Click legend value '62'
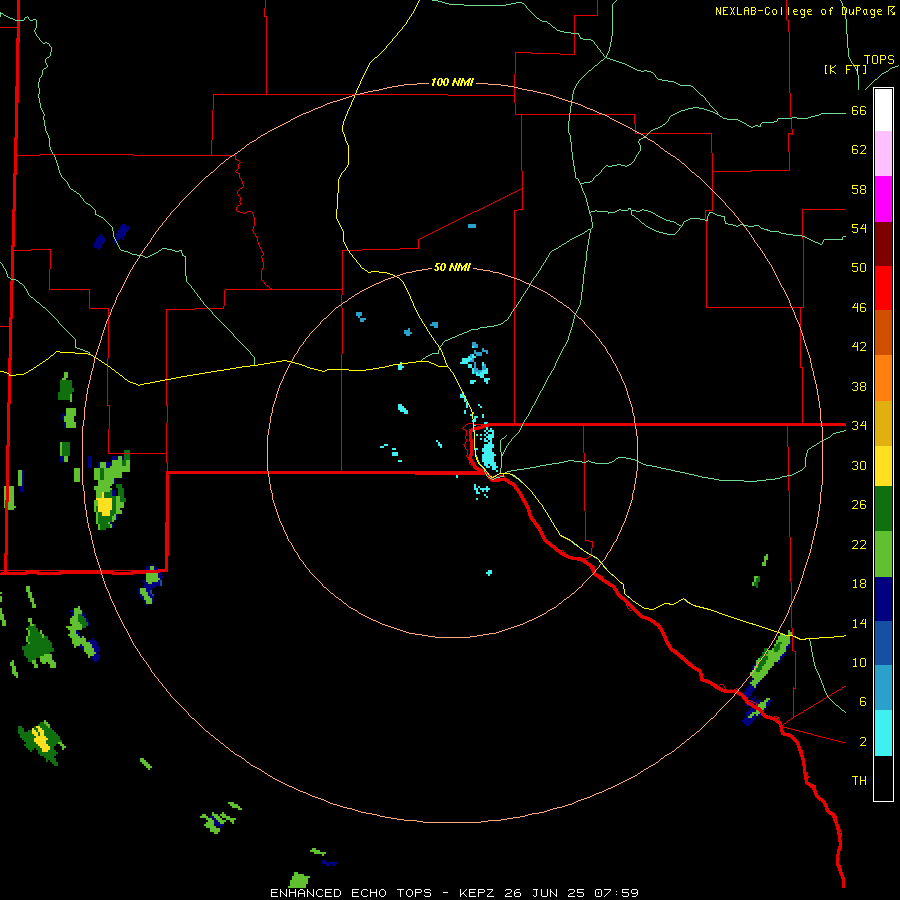900x900 pixels. click(x=859, y=150)
